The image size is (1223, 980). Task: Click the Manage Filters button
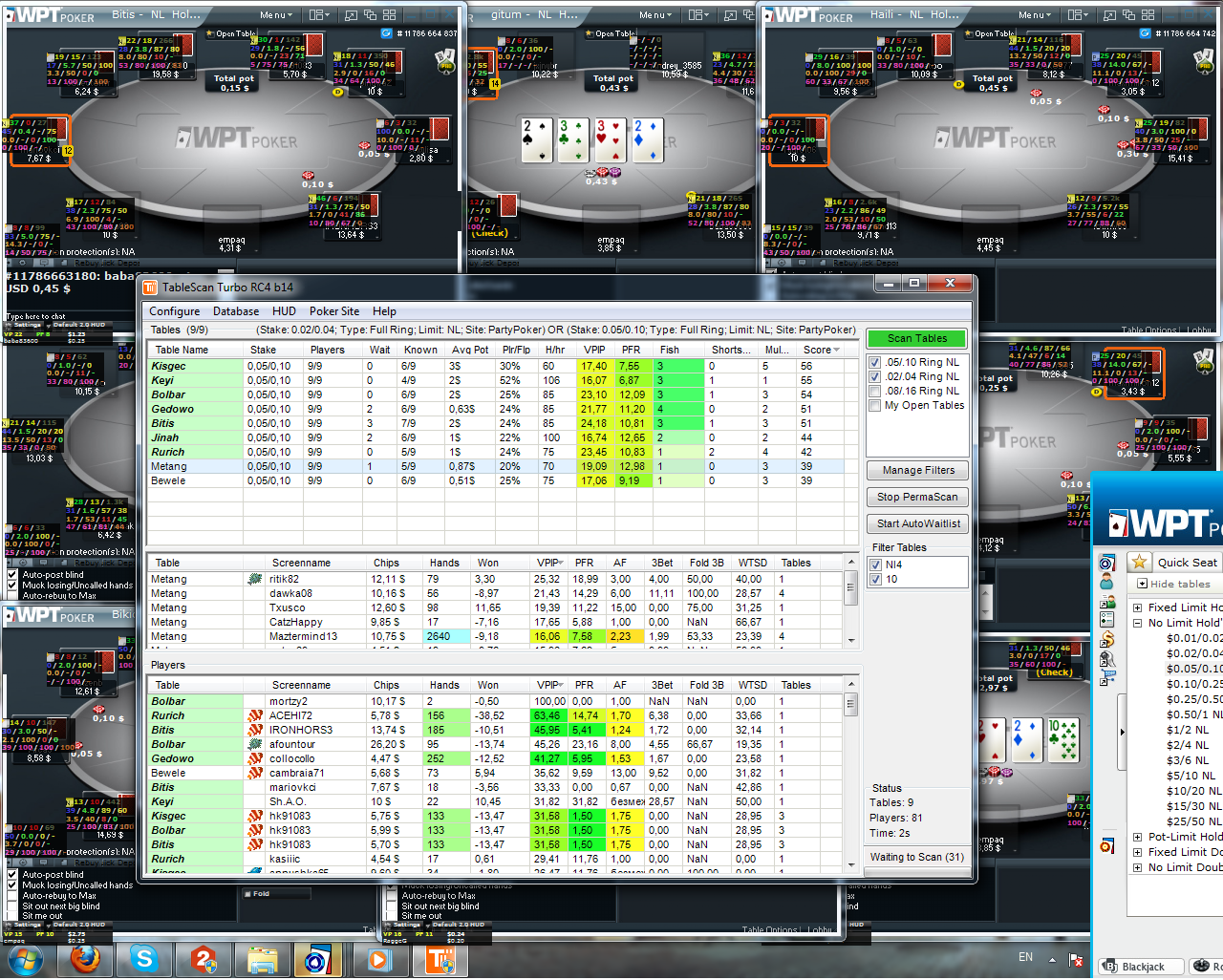[918, 470]
